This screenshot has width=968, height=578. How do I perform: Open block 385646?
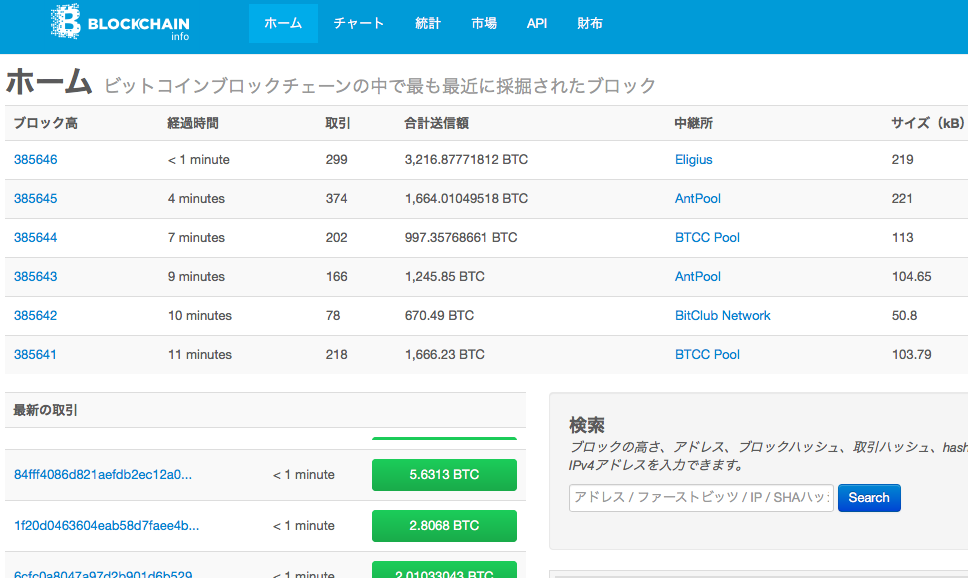(x=36, y=159)
